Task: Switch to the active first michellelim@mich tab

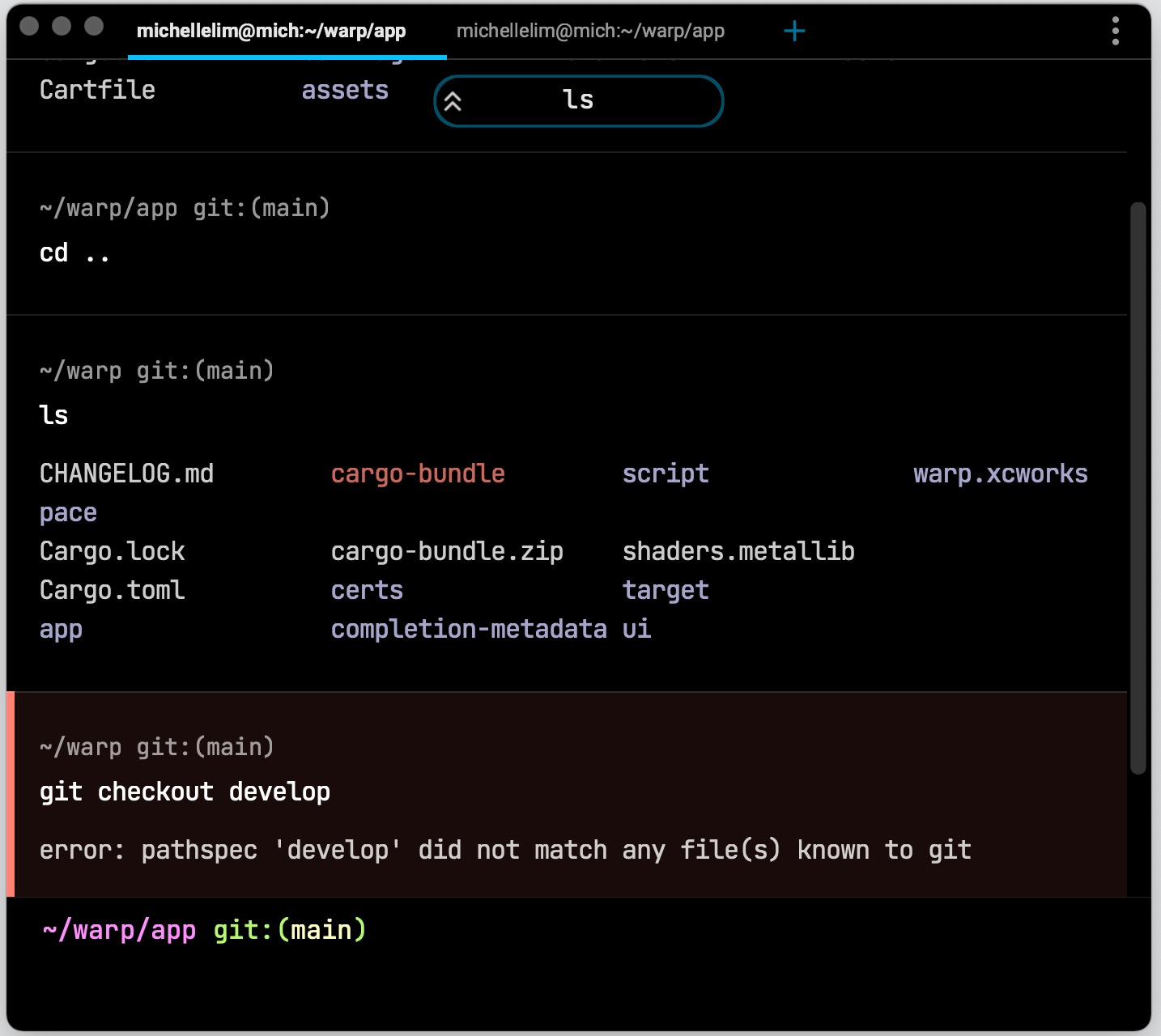Action: (271, 32)
